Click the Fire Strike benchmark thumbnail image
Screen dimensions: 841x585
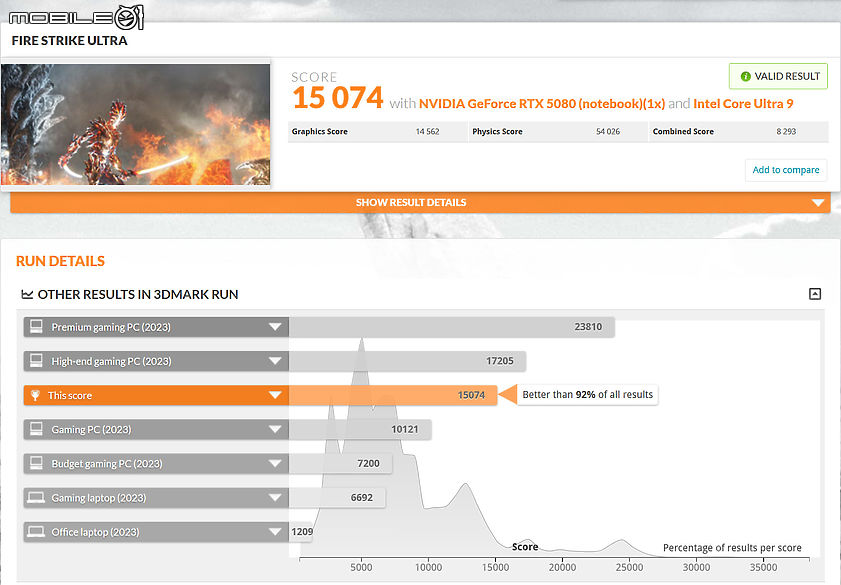click(136, 124)
